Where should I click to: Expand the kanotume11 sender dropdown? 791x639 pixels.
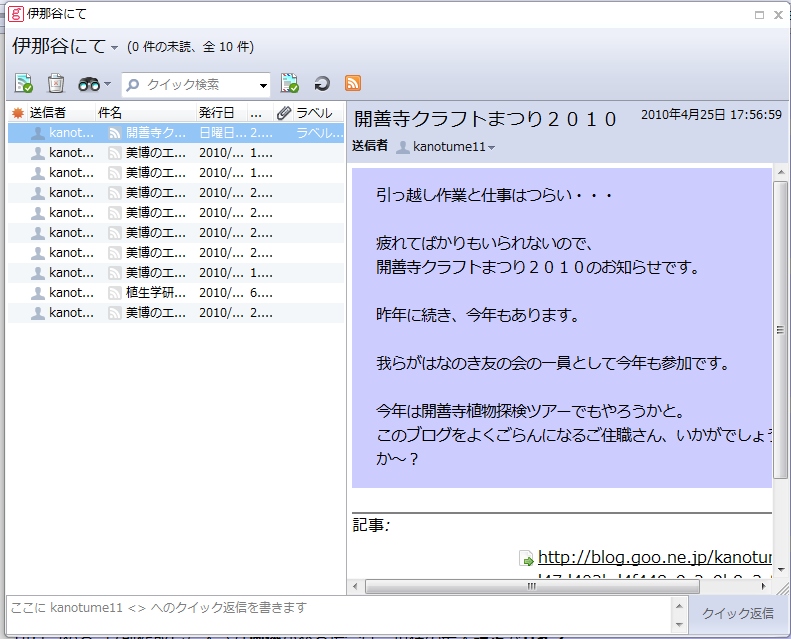[491, 148]
